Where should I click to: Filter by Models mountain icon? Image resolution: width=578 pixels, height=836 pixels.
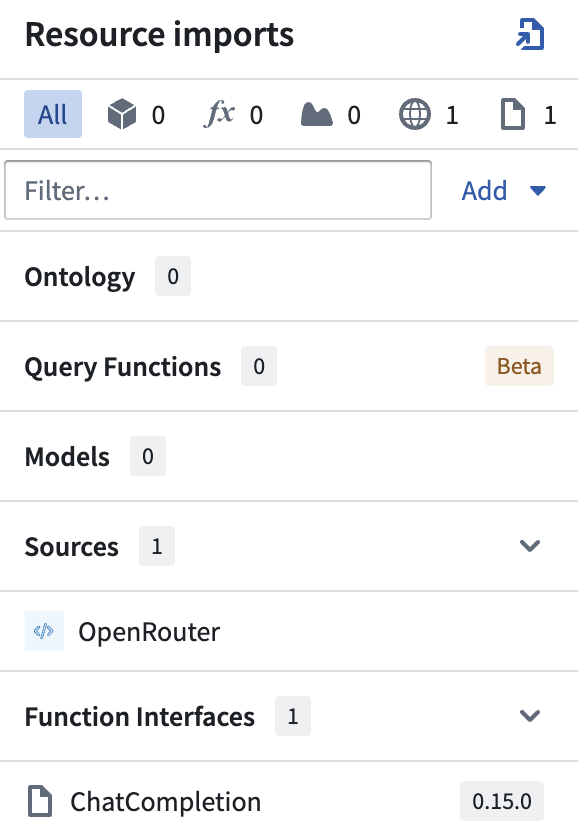pos(317,115)
